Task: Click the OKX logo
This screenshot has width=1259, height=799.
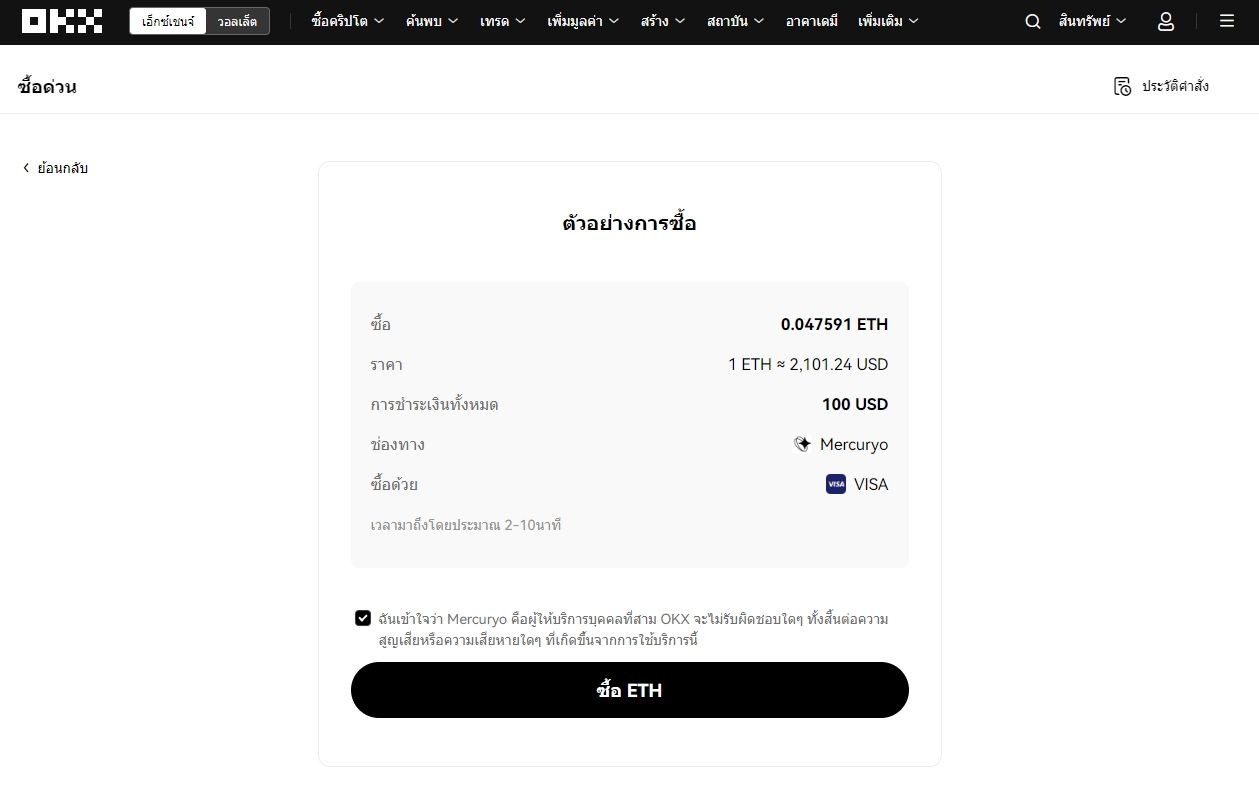Action: coord(62,21)
